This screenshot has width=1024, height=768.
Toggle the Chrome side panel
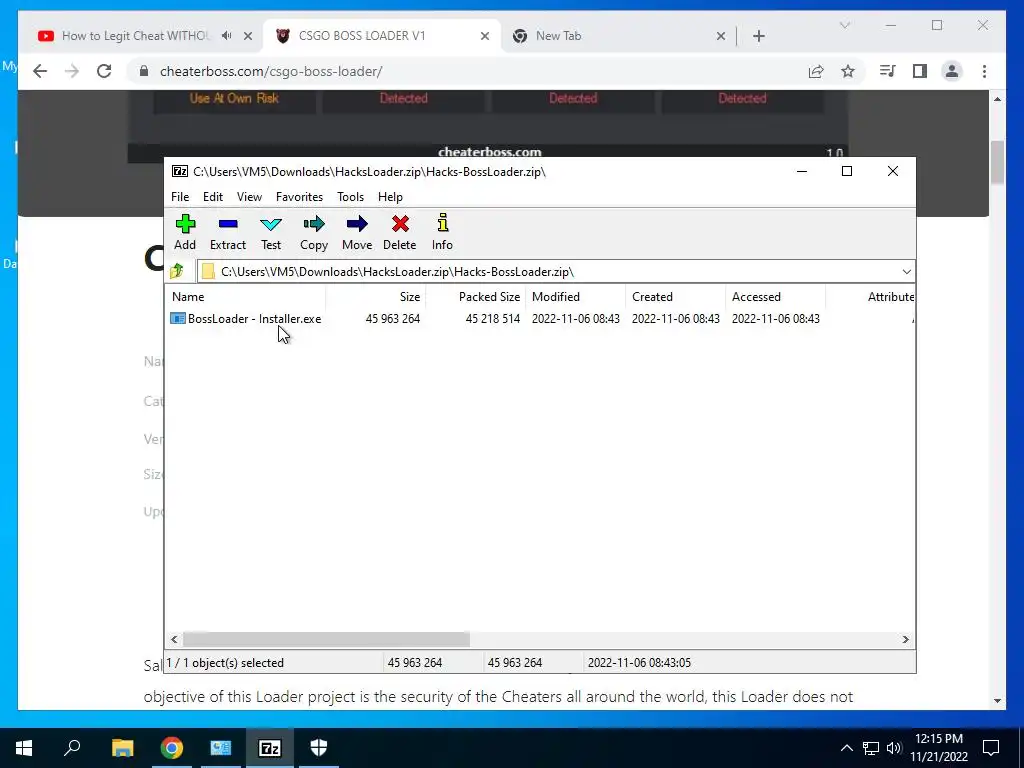[920, 71]
